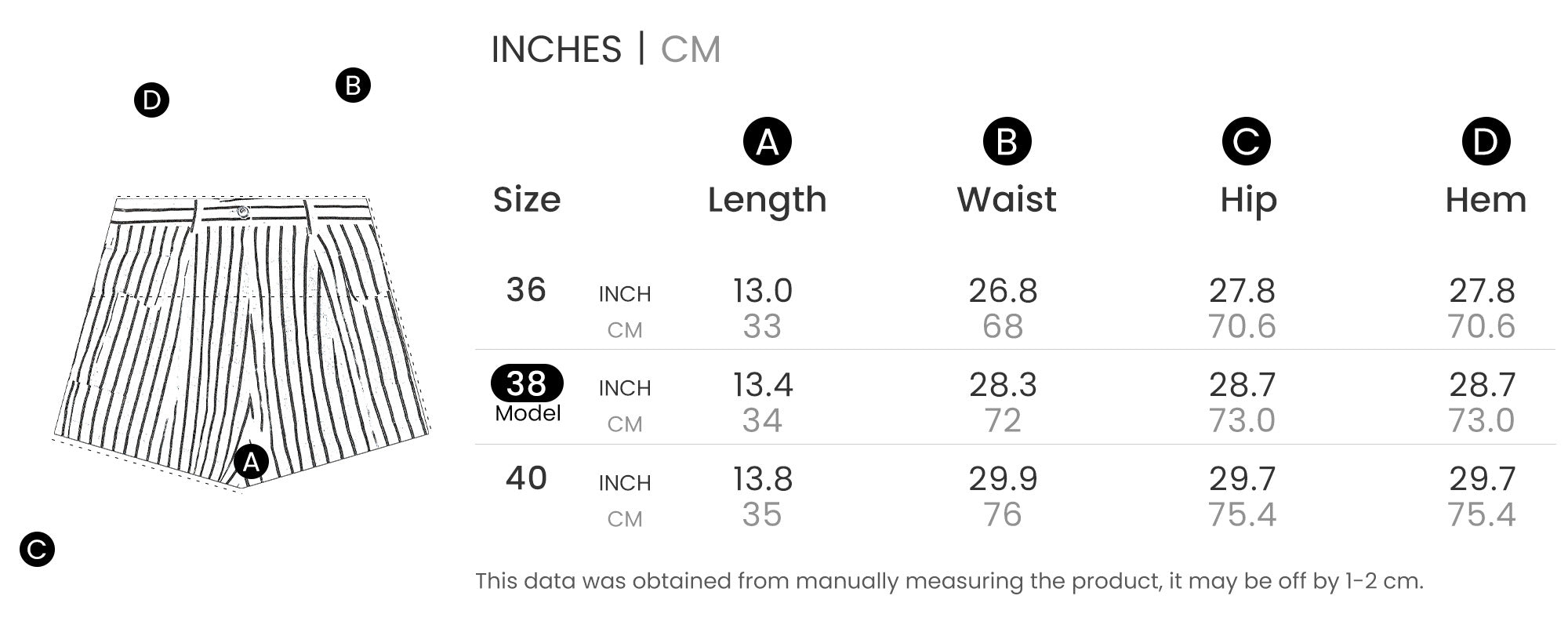This screenshot has height=632, width=1568.
Task: Click the B marker above the shorts diagram
Action: tap(353, 85)
